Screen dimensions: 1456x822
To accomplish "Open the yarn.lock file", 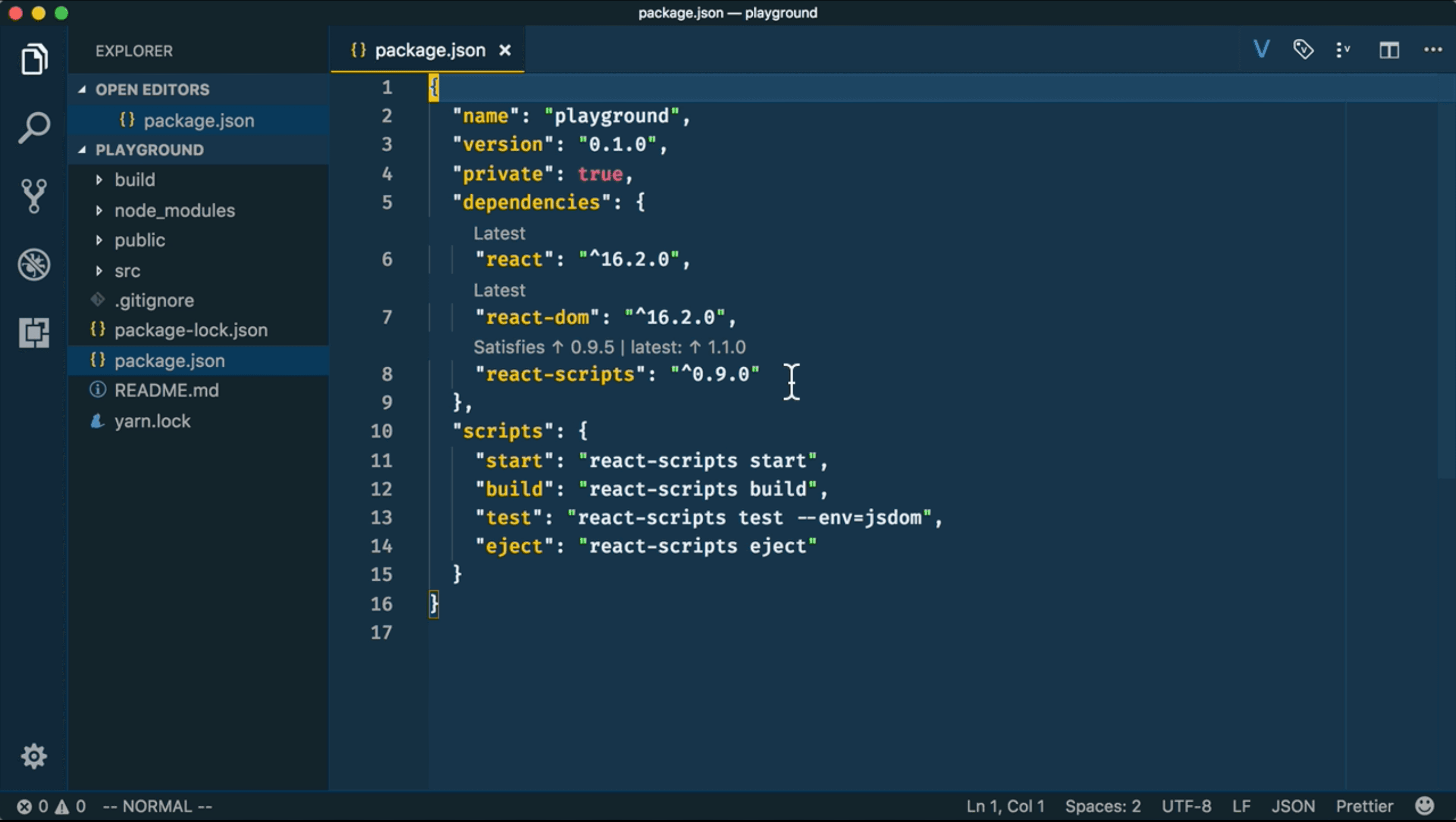I will coord(198,421).
